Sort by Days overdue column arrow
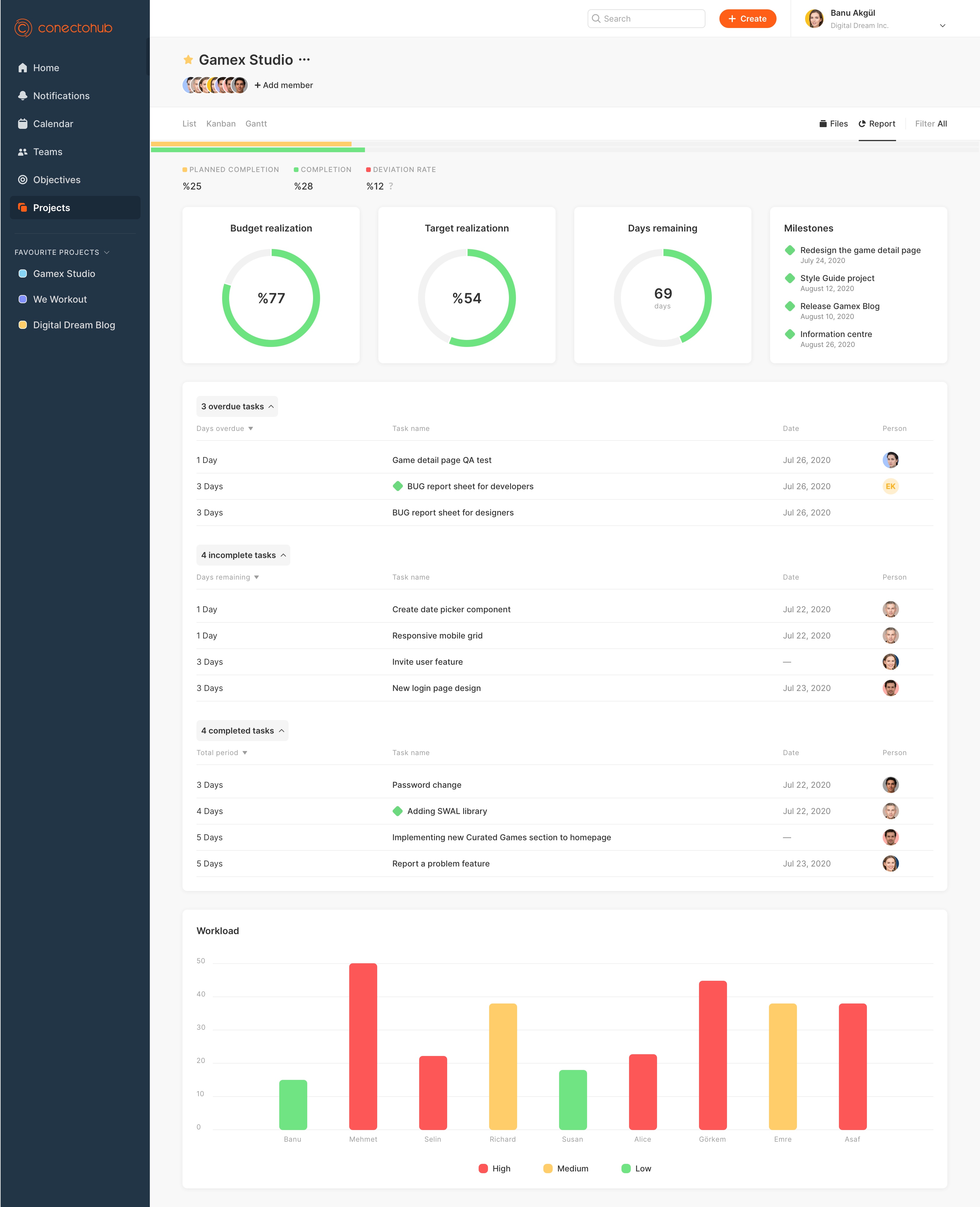Image resolution: width=980 pixels, height=1207 pixels. [251, 429]
